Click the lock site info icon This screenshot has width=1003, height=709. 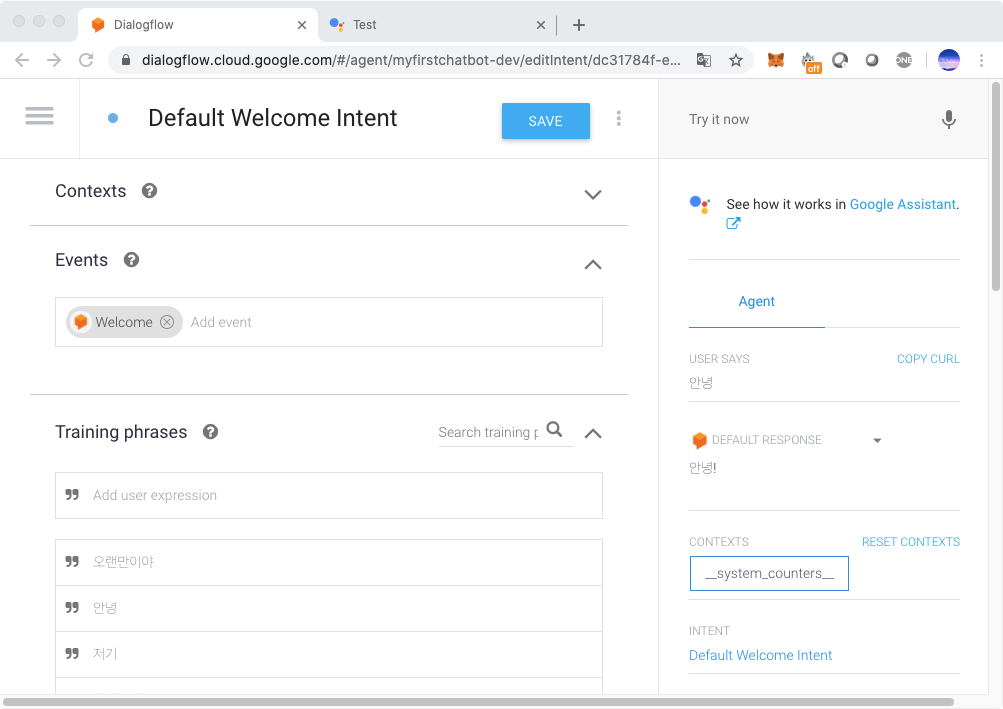[x=126, y=60]
